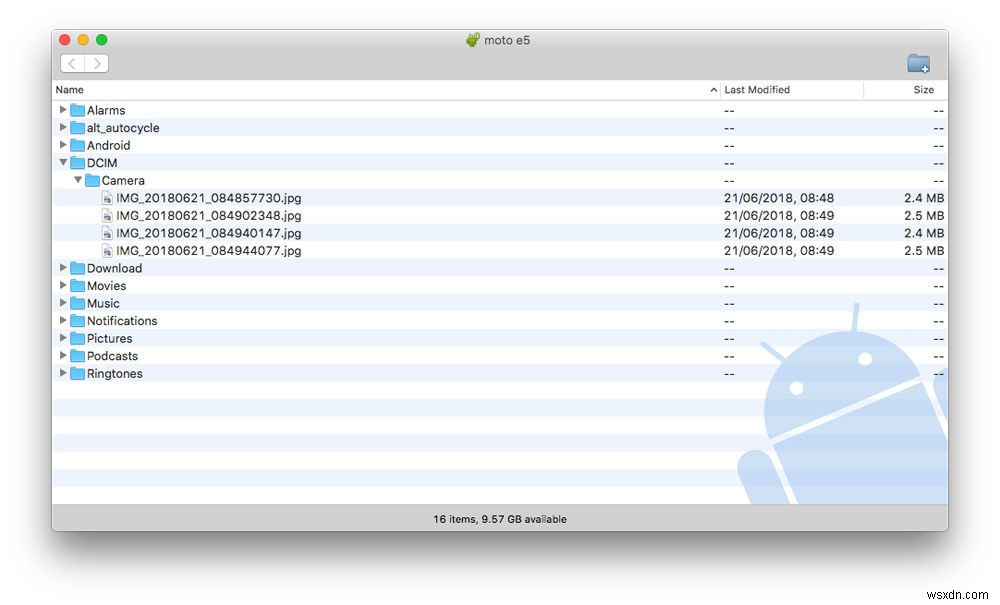1000x605 pixels.
Task: Click the Ringtones folder icon
Action: 78,373
